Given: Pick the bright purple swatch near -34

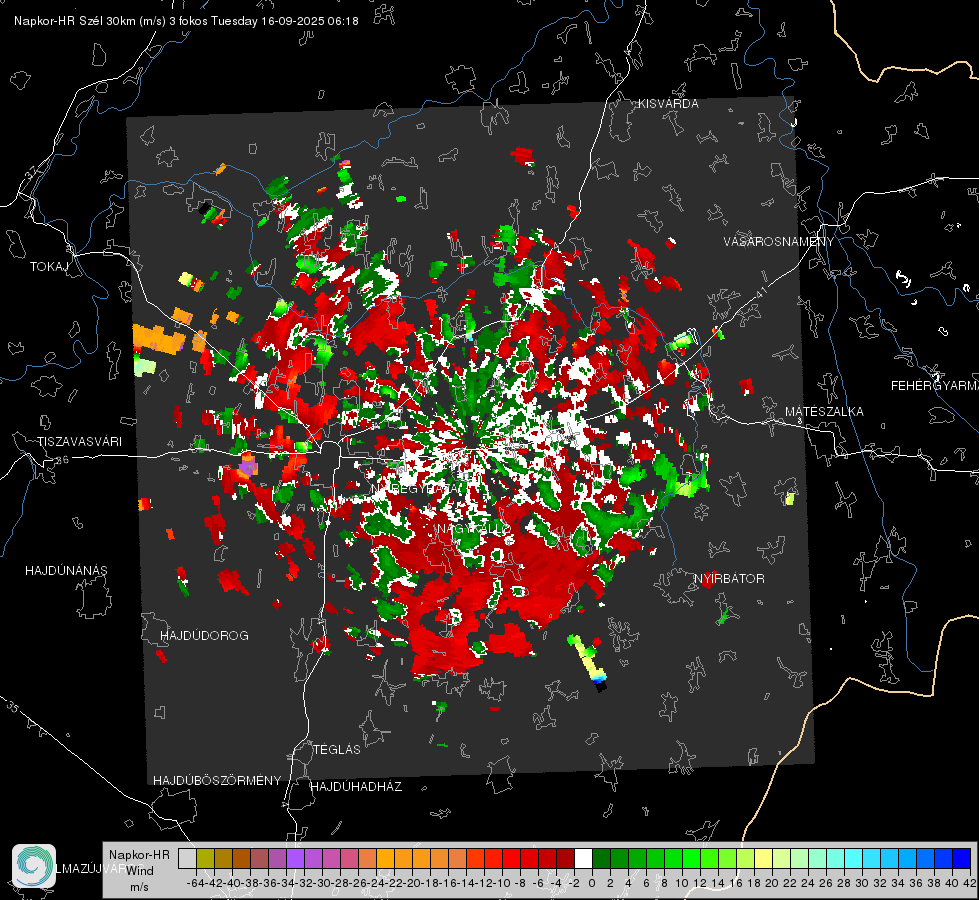Looking at the screenshot, I should (x=295, y=858).
